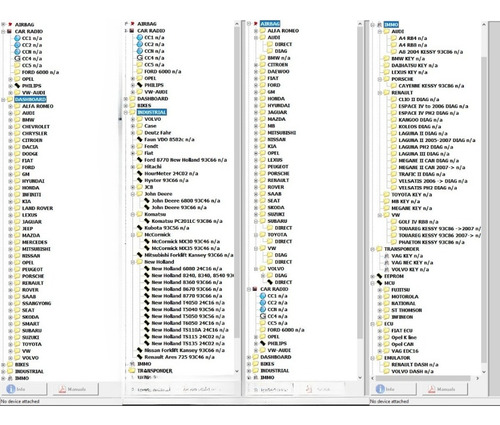Screen dimensions: 500x425
Task: Select the JCB entry
Action: pyautogui.click(x=149, y=187)
